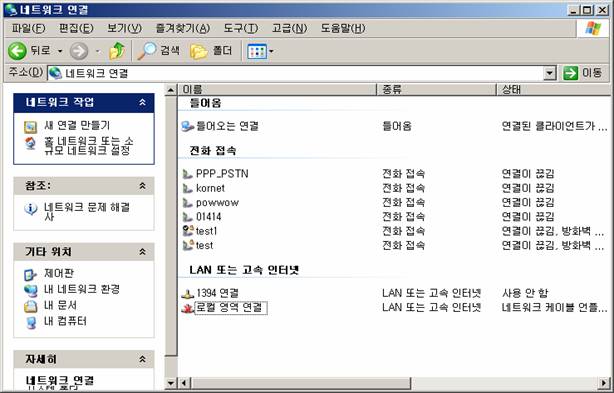Click left arrow of horizontal scrollbar
Image resolution: width=614 pixels, height=393 pixels.
(184, 383)
